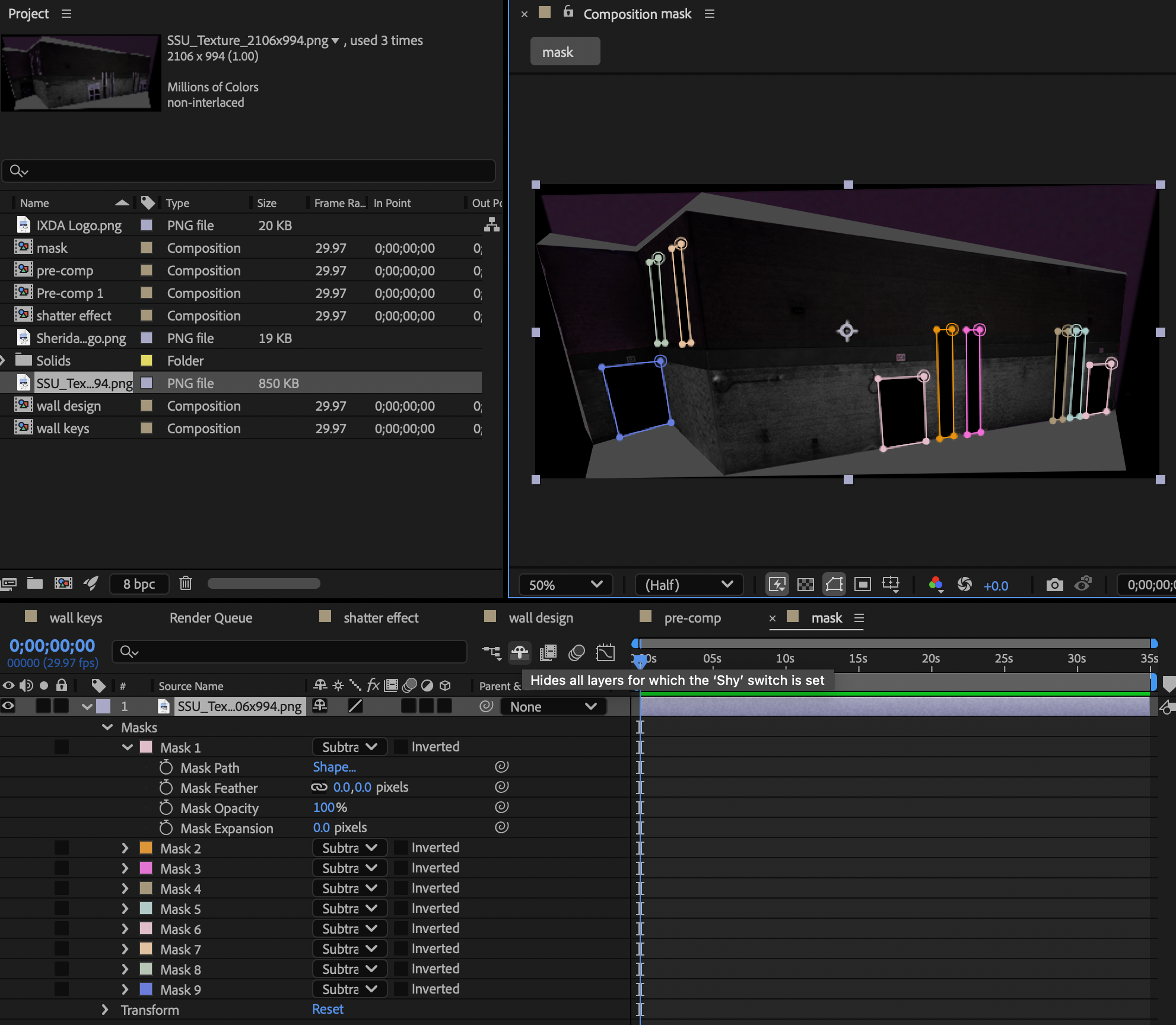
Task: Expand the Mask 2 properties
Action: click(x=125, y=848)
